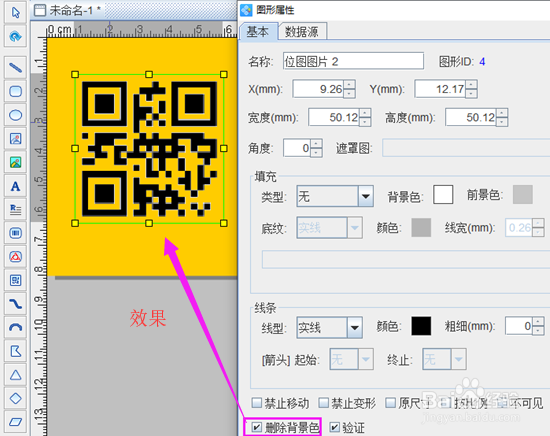
Task: Click the 遮罩图 input field
Action: coord(466,148)
